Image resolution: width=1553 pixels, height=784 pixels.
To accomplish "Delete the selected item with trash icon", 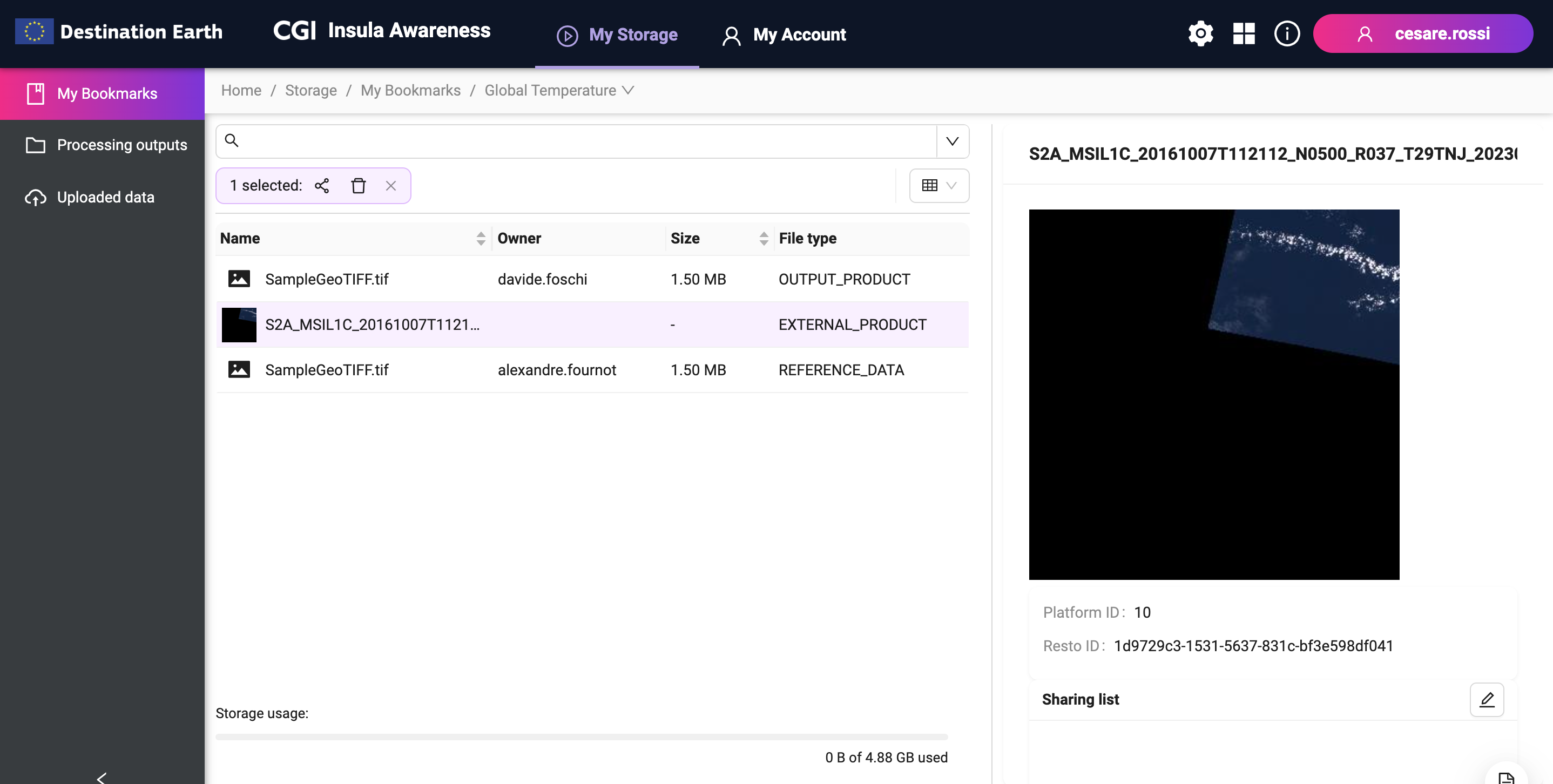I will click(x=358, y=186).
